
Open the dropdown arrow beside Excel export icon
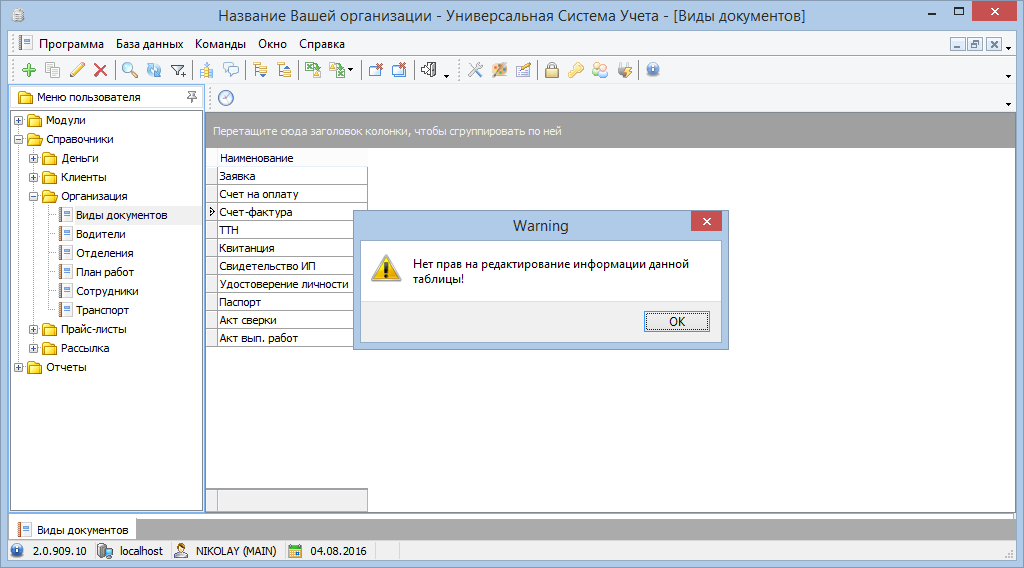point(351,71)
